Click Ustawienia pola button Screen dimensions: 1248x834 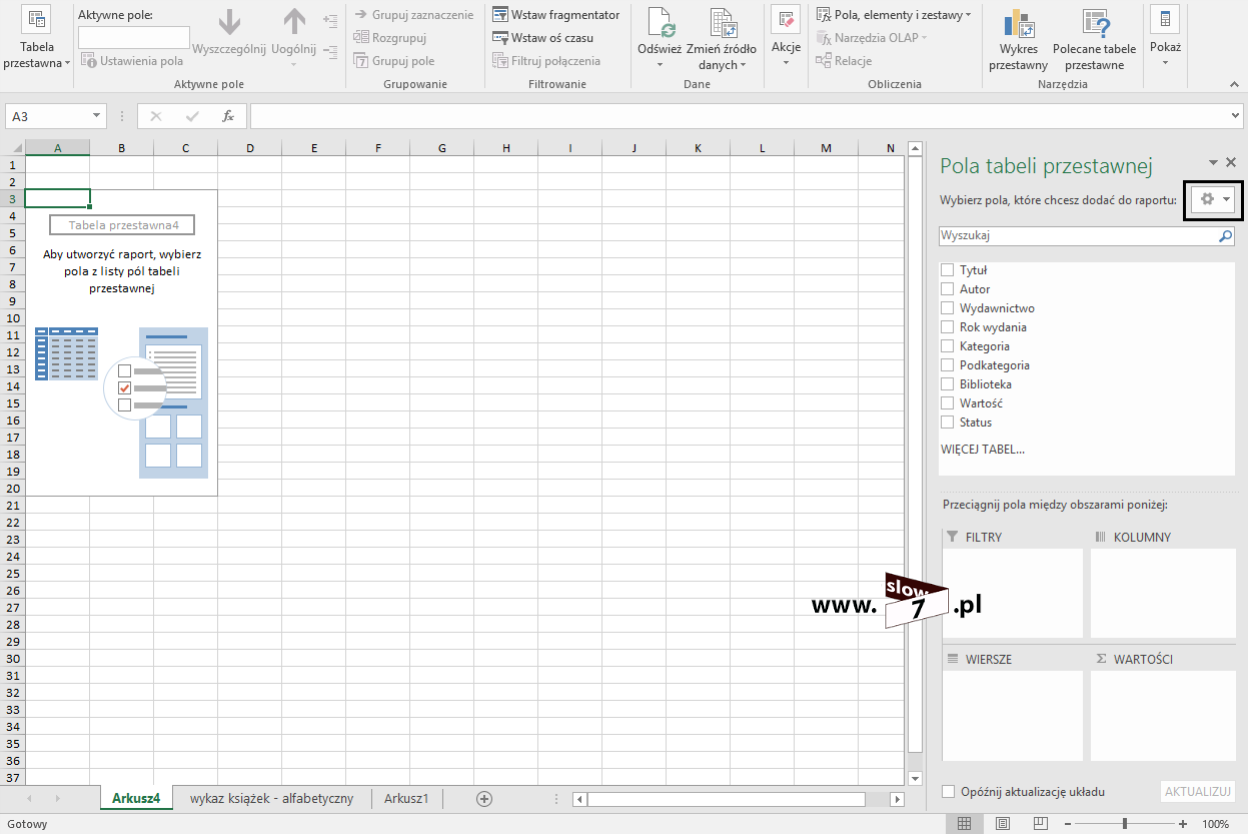132,61
